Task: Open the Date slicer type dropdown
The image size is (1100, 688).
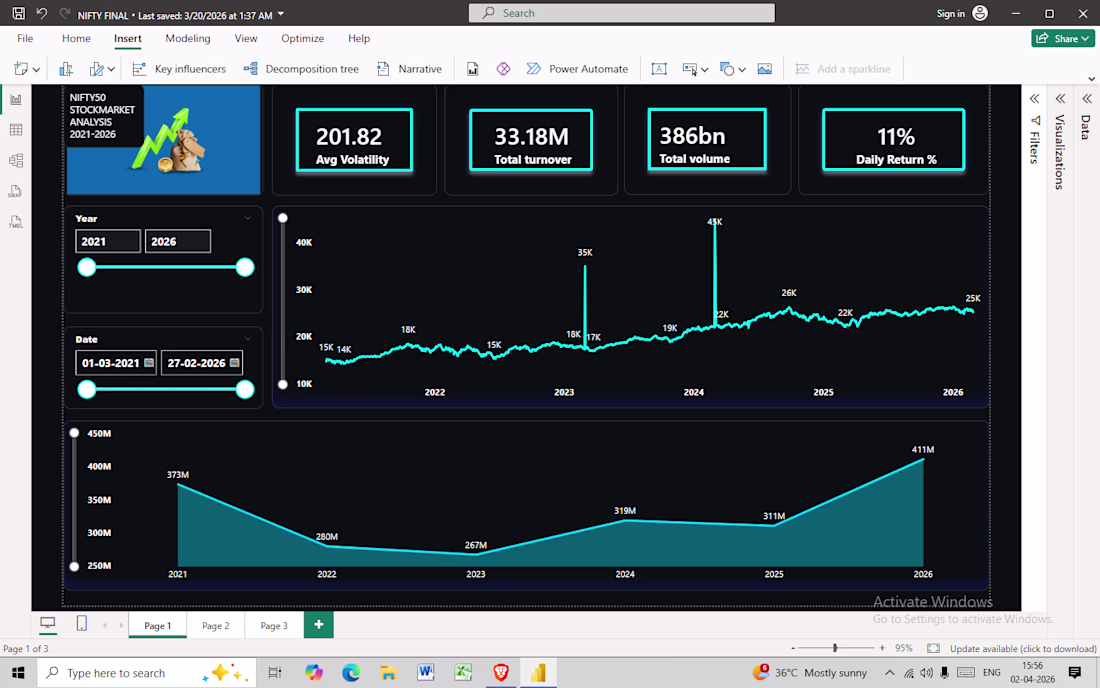Action: pos(248,339)
